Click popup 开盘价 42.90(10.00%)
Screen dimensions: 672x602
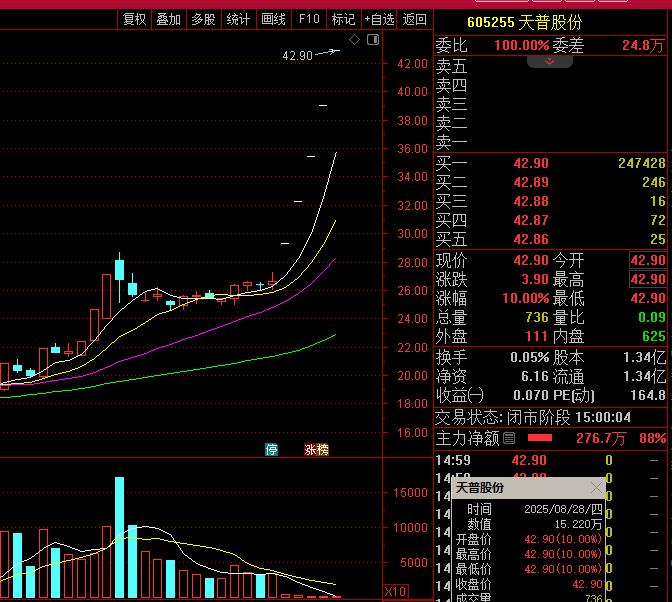[x=563, y=539]
